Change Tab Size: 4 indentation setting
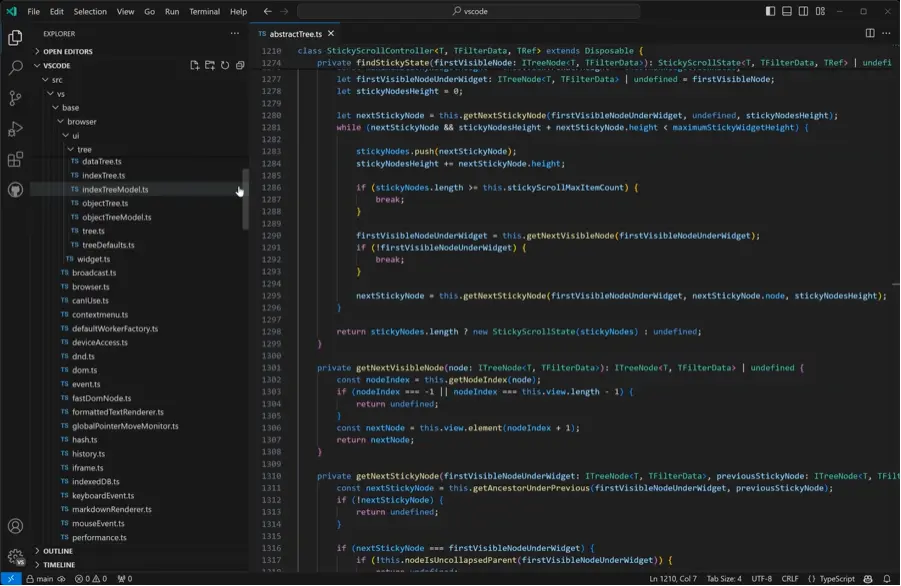The height and width of the screenshot is (586, 901). (724, 579)
